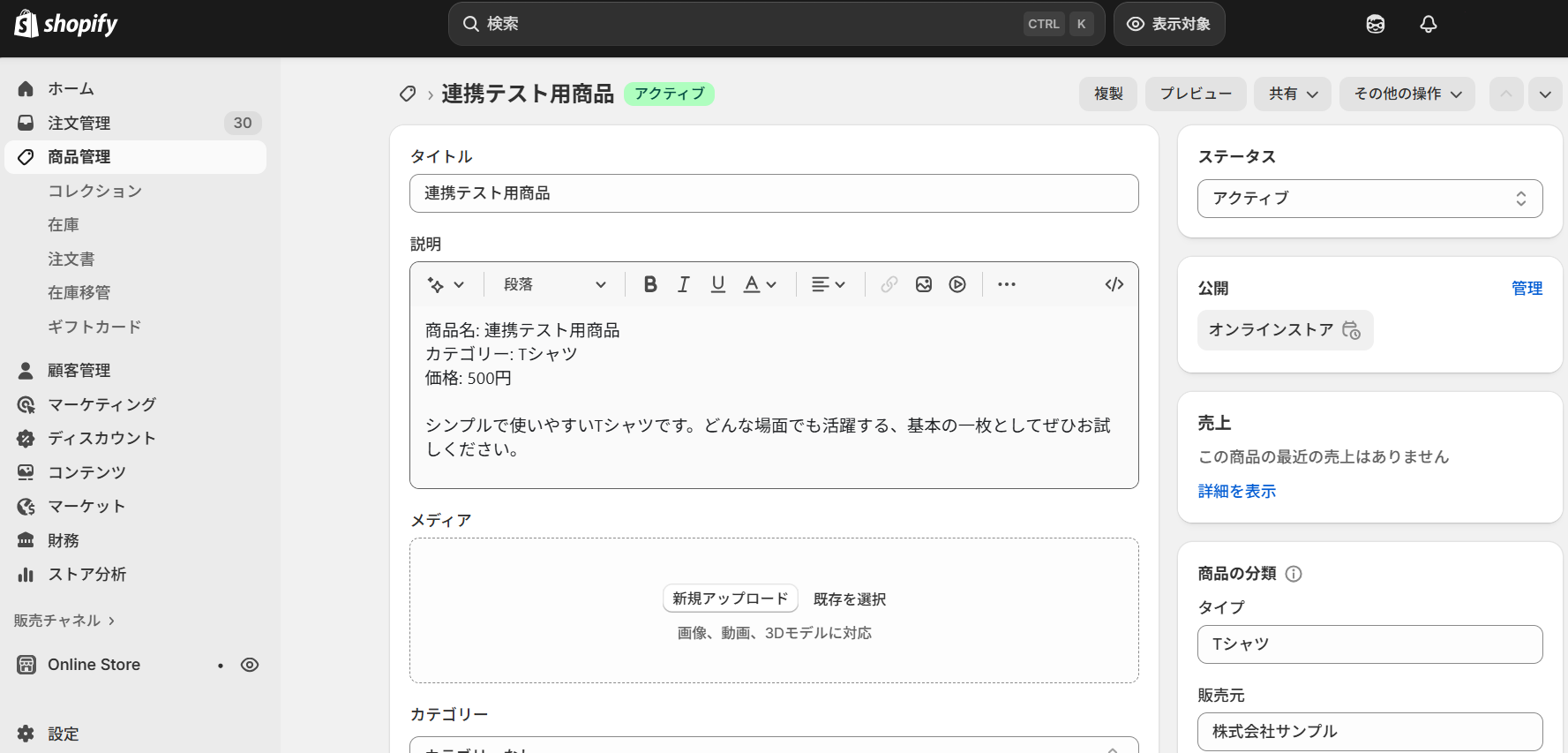Screen dimensions: 1568x753
Task: Open the AI magic text generator
Action: pyautogui.click(x=446, y=284)
